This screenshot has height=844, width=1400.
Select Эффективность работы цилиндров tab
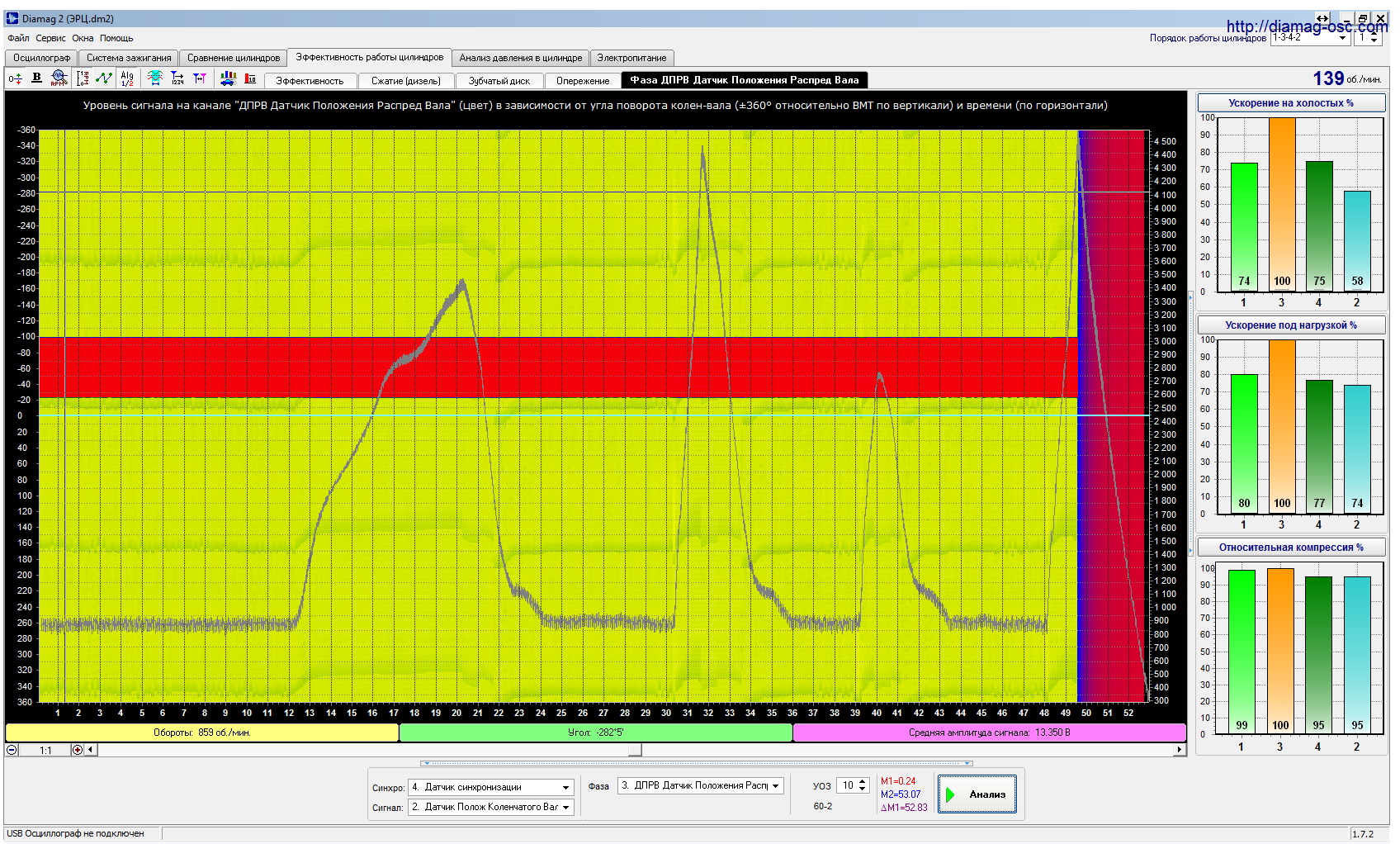[369, 57]
